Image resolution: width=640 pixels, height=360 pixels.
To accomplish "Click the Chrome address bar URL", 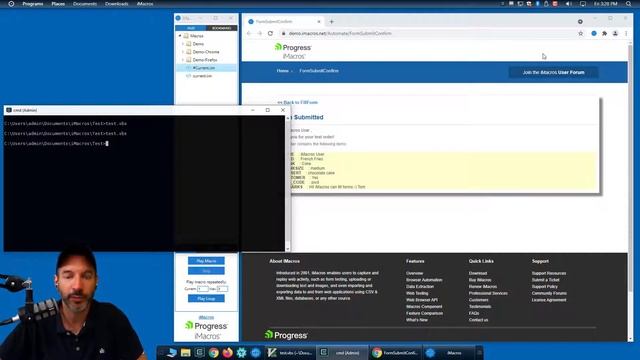I will click(x=340, y=33).
